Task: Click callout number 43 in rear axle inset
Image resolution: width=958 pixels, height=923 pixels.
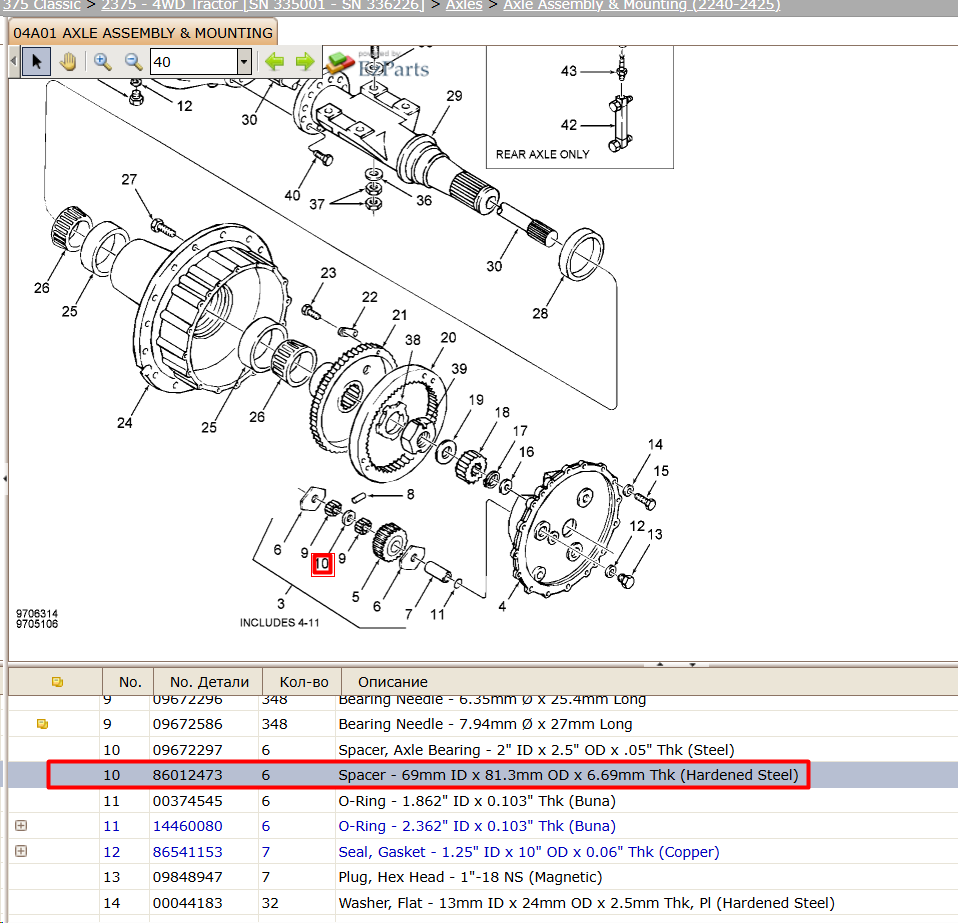Action: point(569,71)
